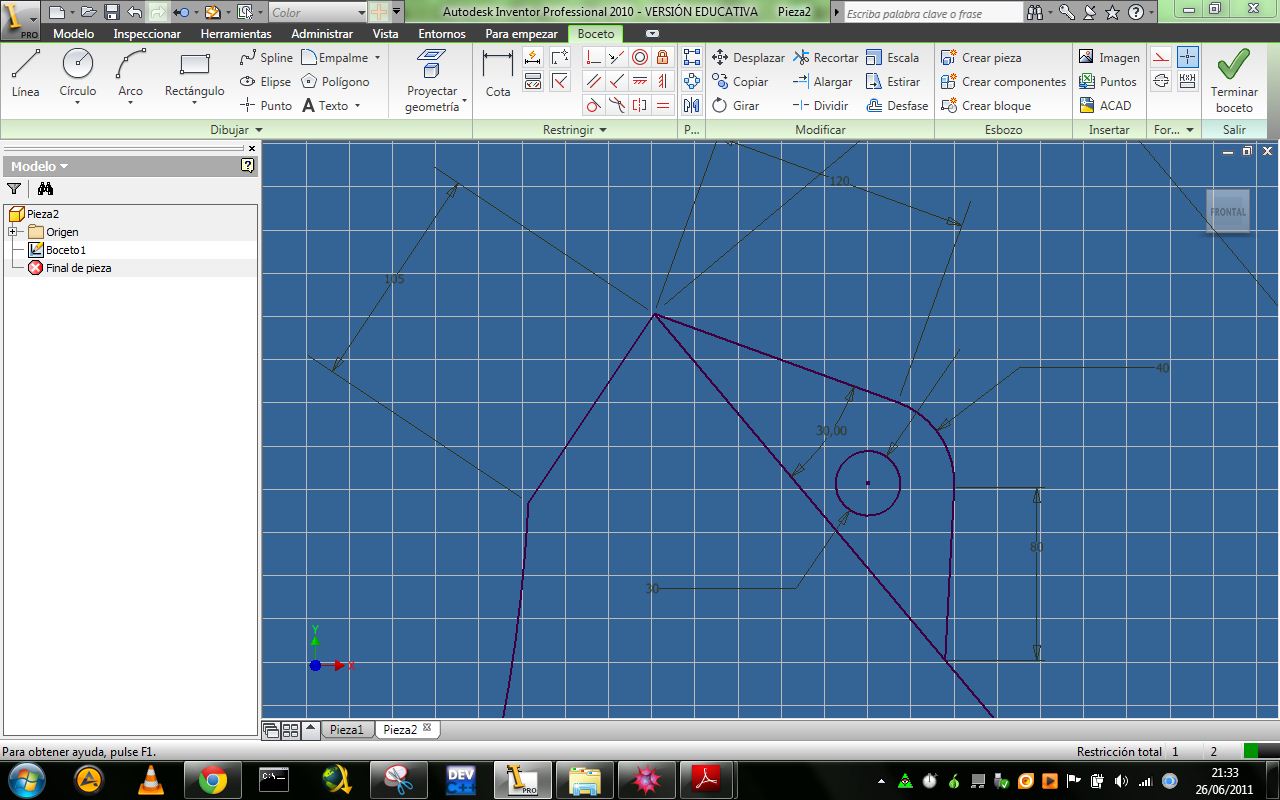Apply the coincident constraint icon

[593, 57]
